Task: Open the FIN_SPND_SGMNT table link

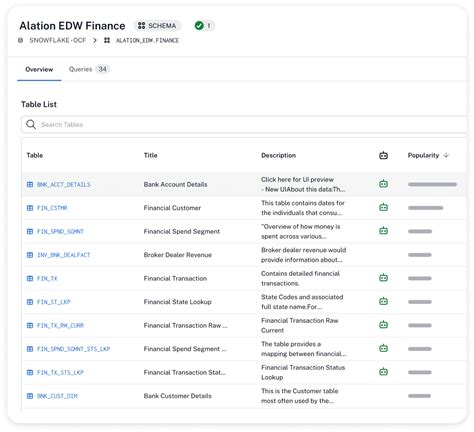Action: pyautogui.click(x=60, y=231)
